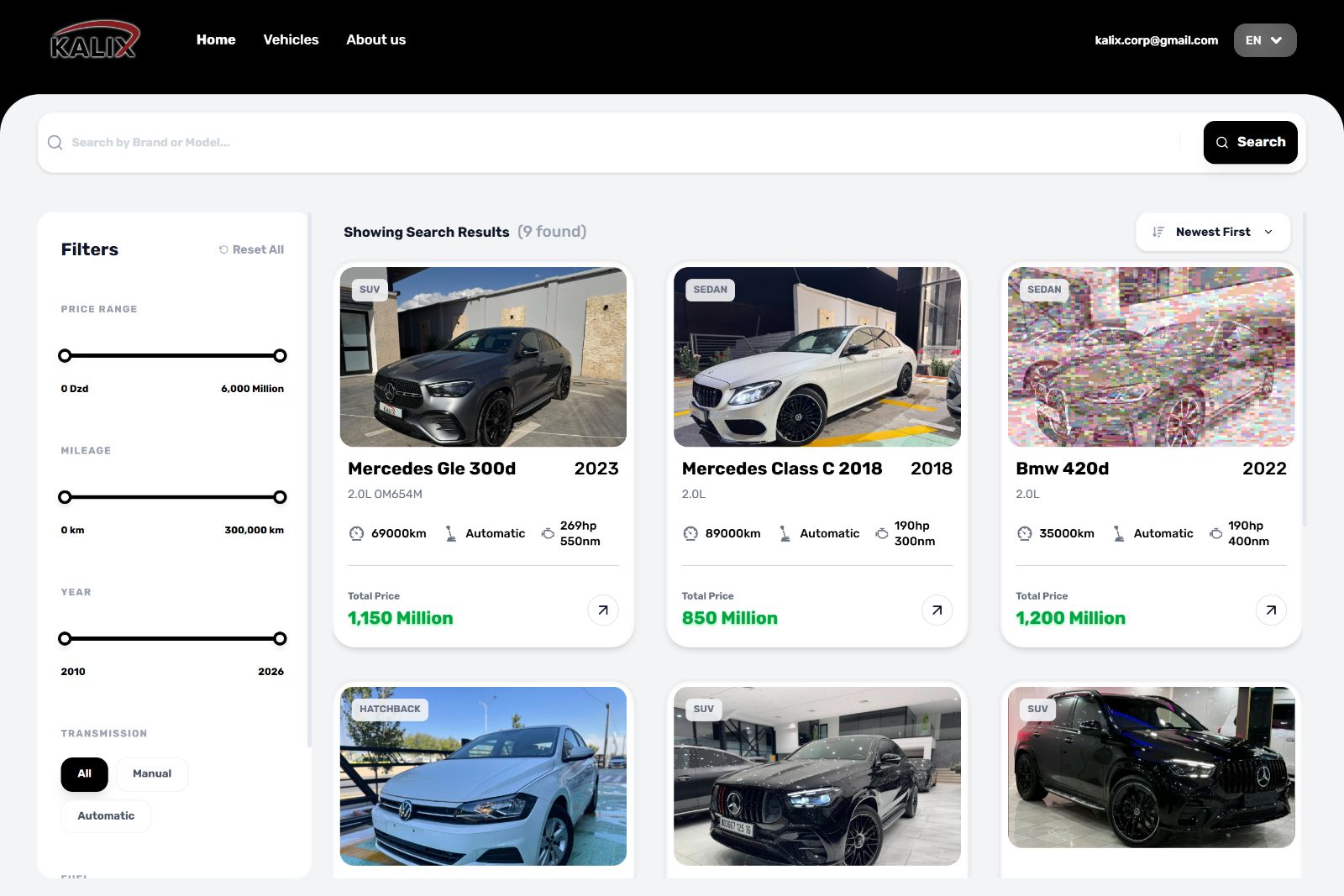The height and width of the screenshot is (896, 1344).
Task: Go to the Home page
Action: 216,39
